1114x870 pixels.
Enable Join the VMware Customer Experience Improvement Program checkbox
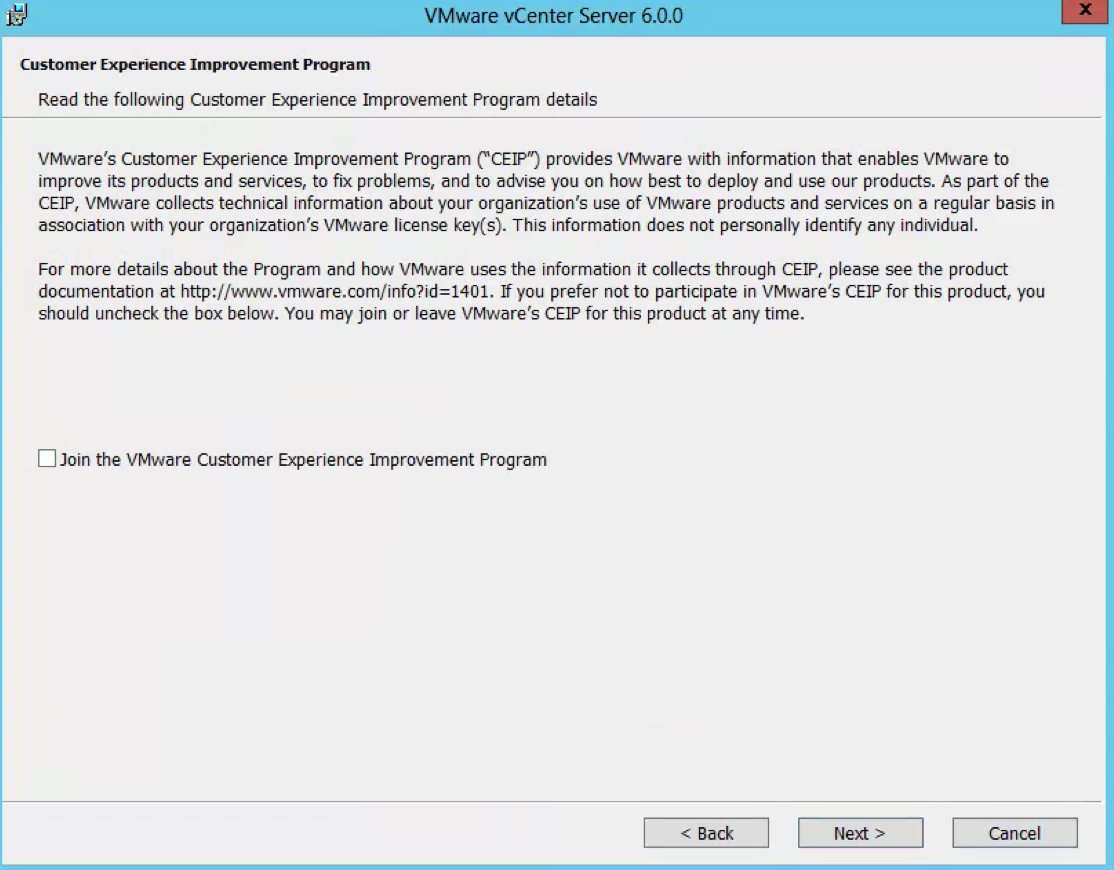click(x=47, y=459)
